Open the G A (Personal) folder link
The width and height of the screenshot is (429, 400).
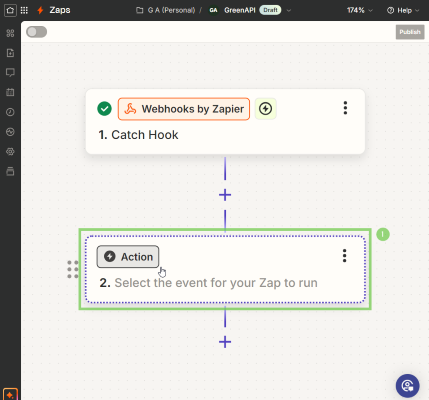pos(166,10)
